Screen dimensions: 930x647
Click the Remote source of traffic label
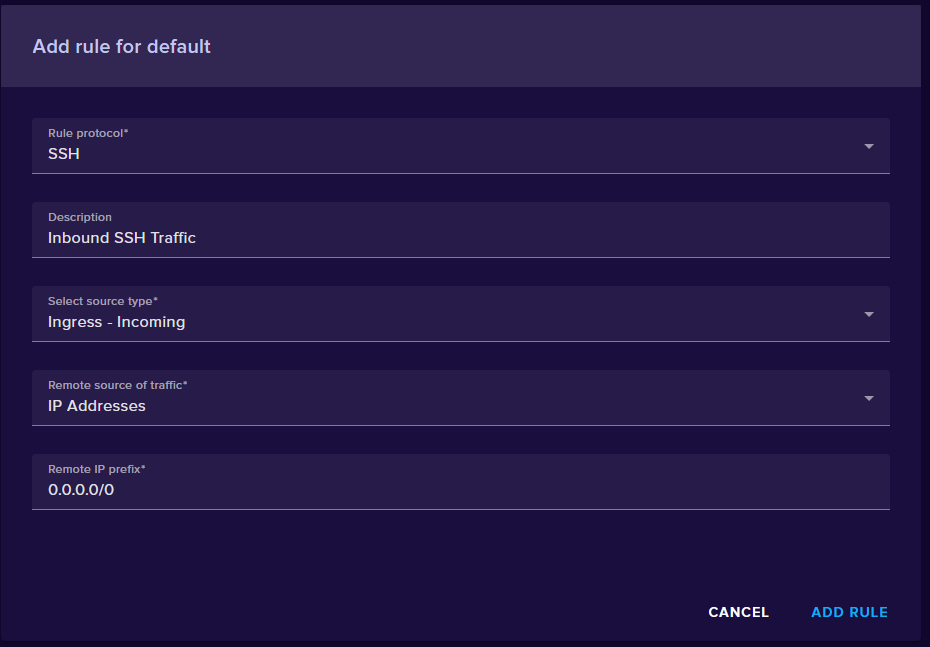tap(118, 385)
